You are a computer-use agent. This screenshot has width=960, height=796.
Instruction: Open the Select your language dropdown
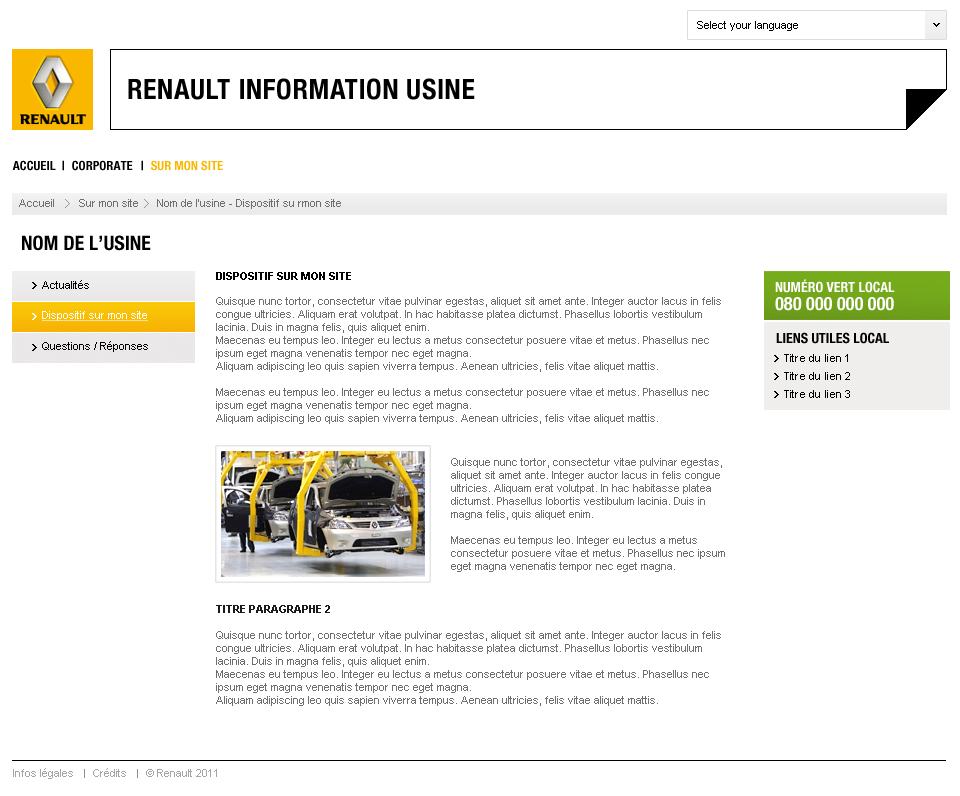pos(817,25)
